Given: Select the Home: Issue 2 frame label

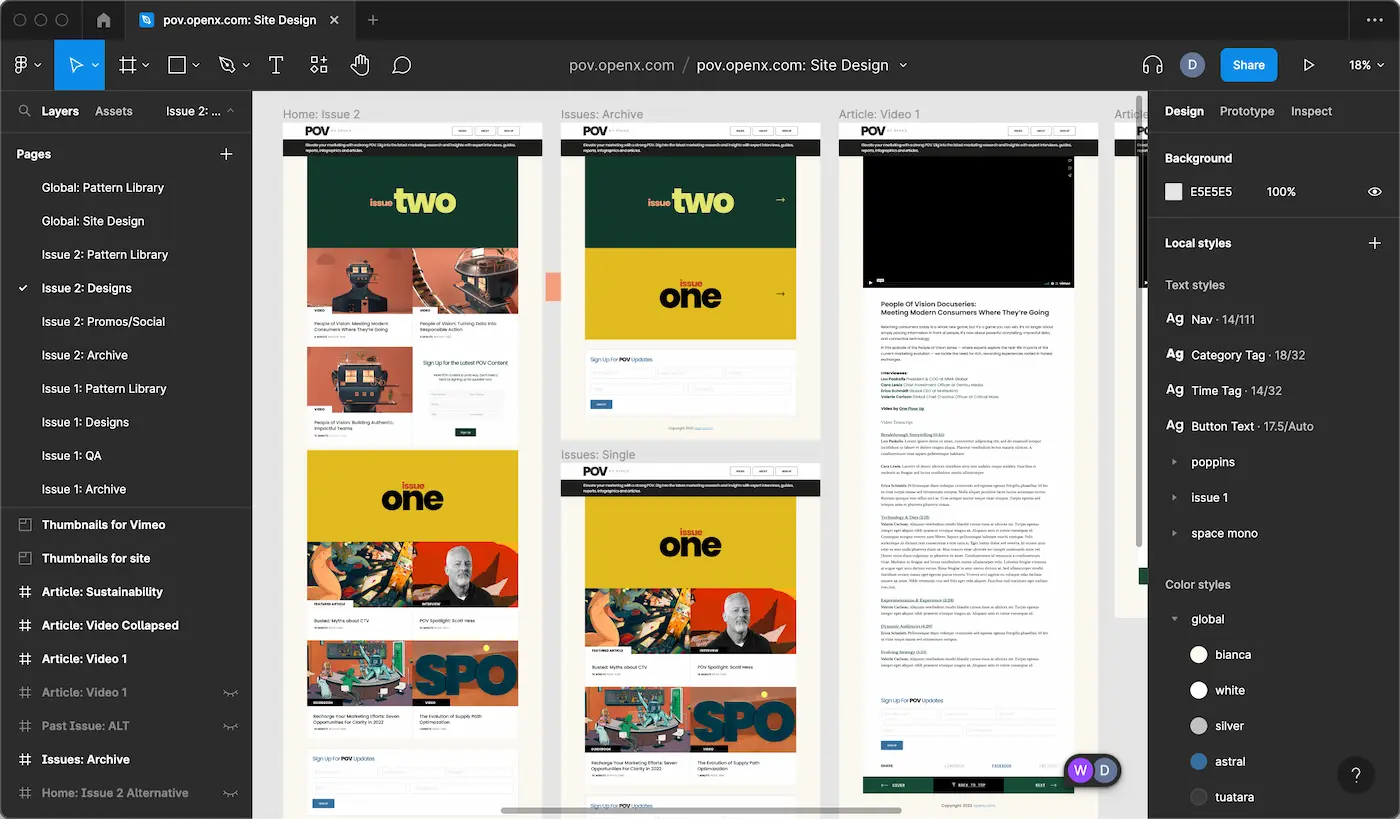Looking at the screenshot, I should 321,114.
